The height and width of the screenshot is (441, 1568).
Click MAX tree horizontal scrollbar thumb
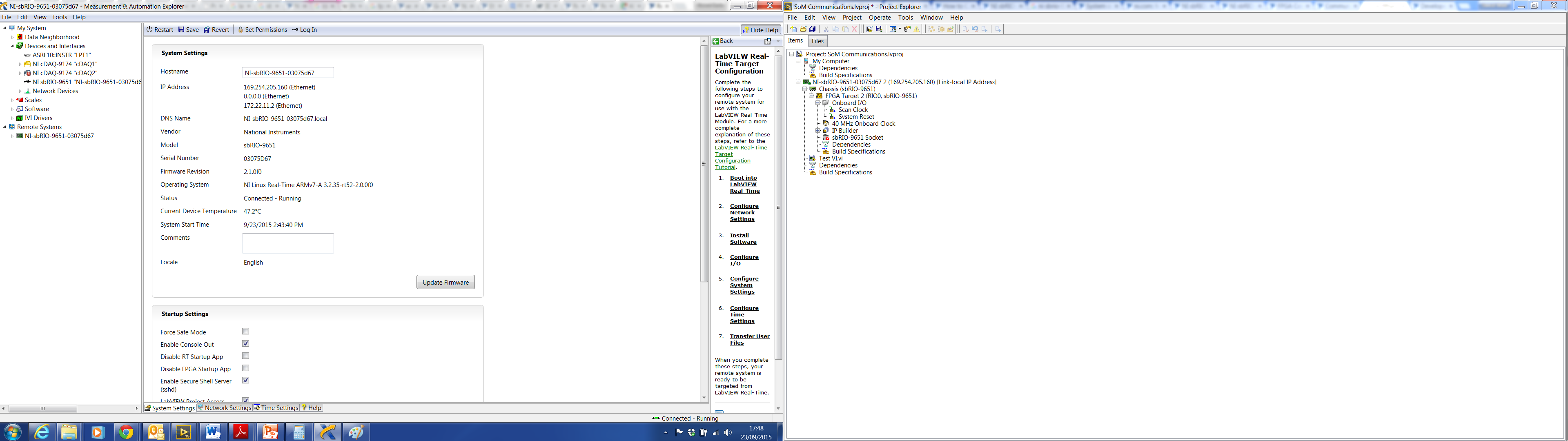pos(42,408)
